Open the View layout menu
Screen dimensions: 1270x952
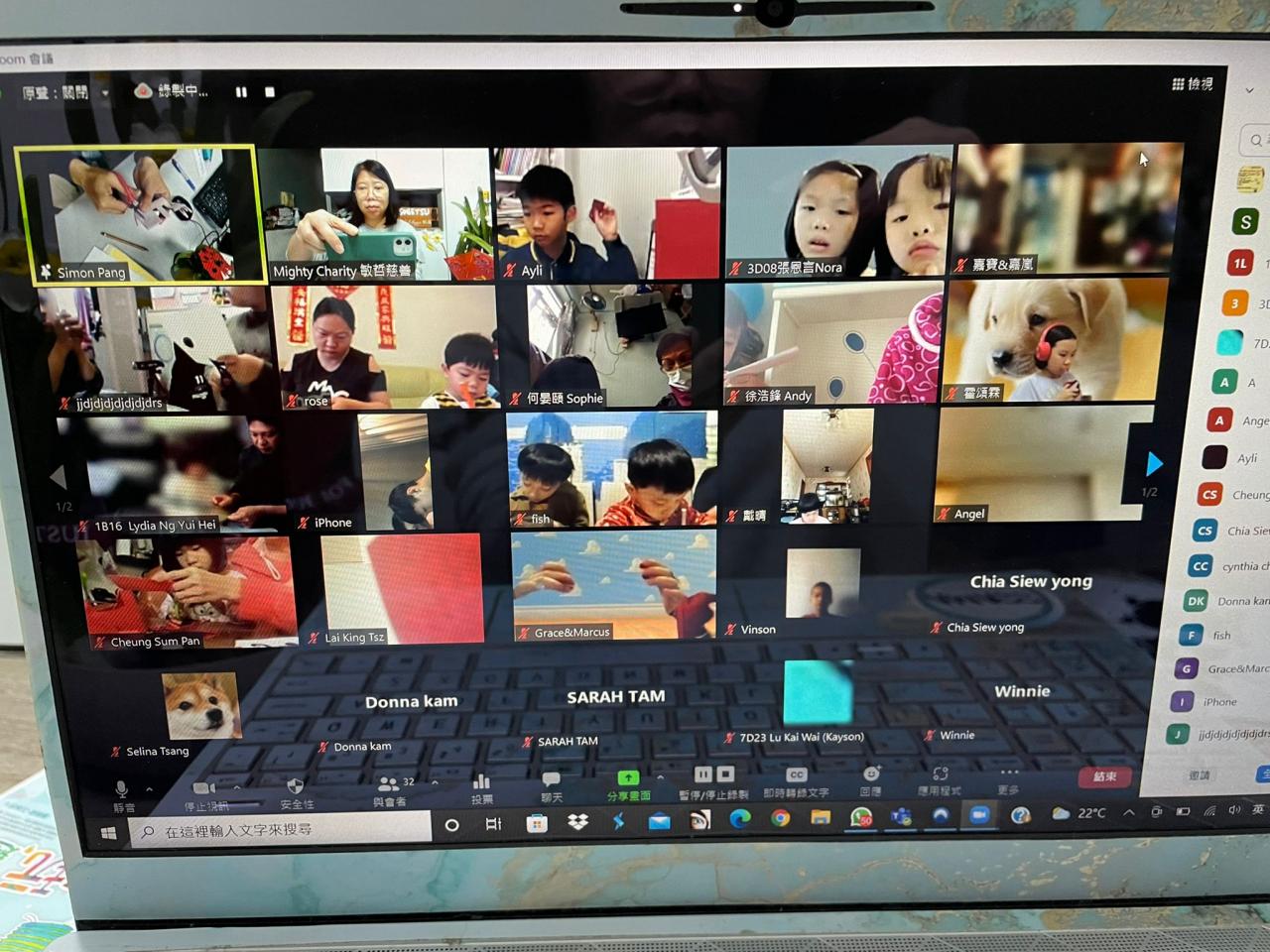click(1192, 84)
